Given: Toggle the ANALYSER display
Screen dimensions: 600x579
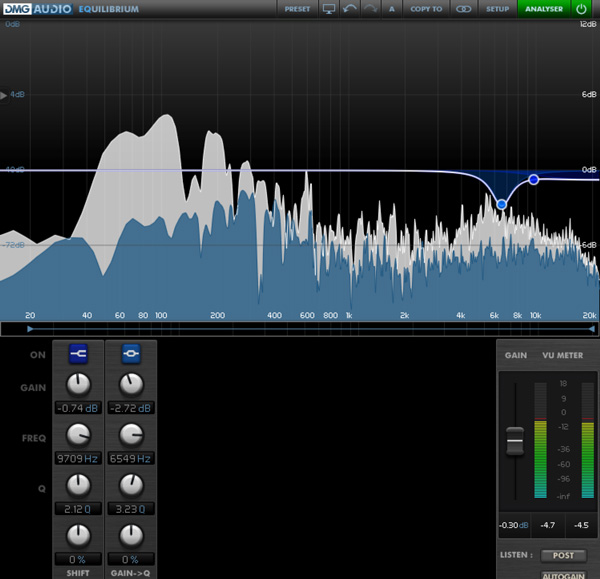Looking at the screenshot, I should coord(543,9).
